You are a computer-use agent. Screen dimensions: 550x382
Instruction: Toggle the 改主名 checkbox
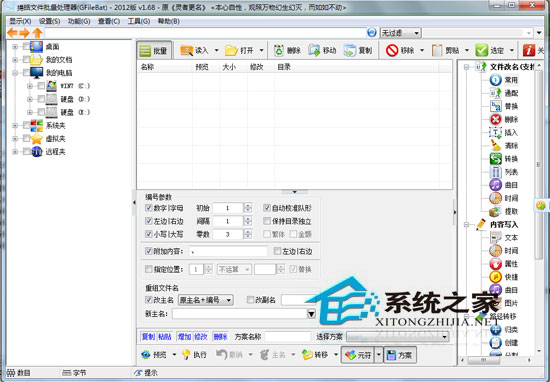tap(149, 300)
